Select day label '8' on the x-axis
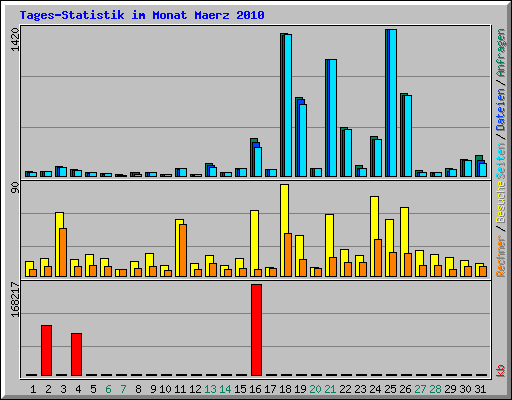This screenshot has height=400, width=512. 138,389
